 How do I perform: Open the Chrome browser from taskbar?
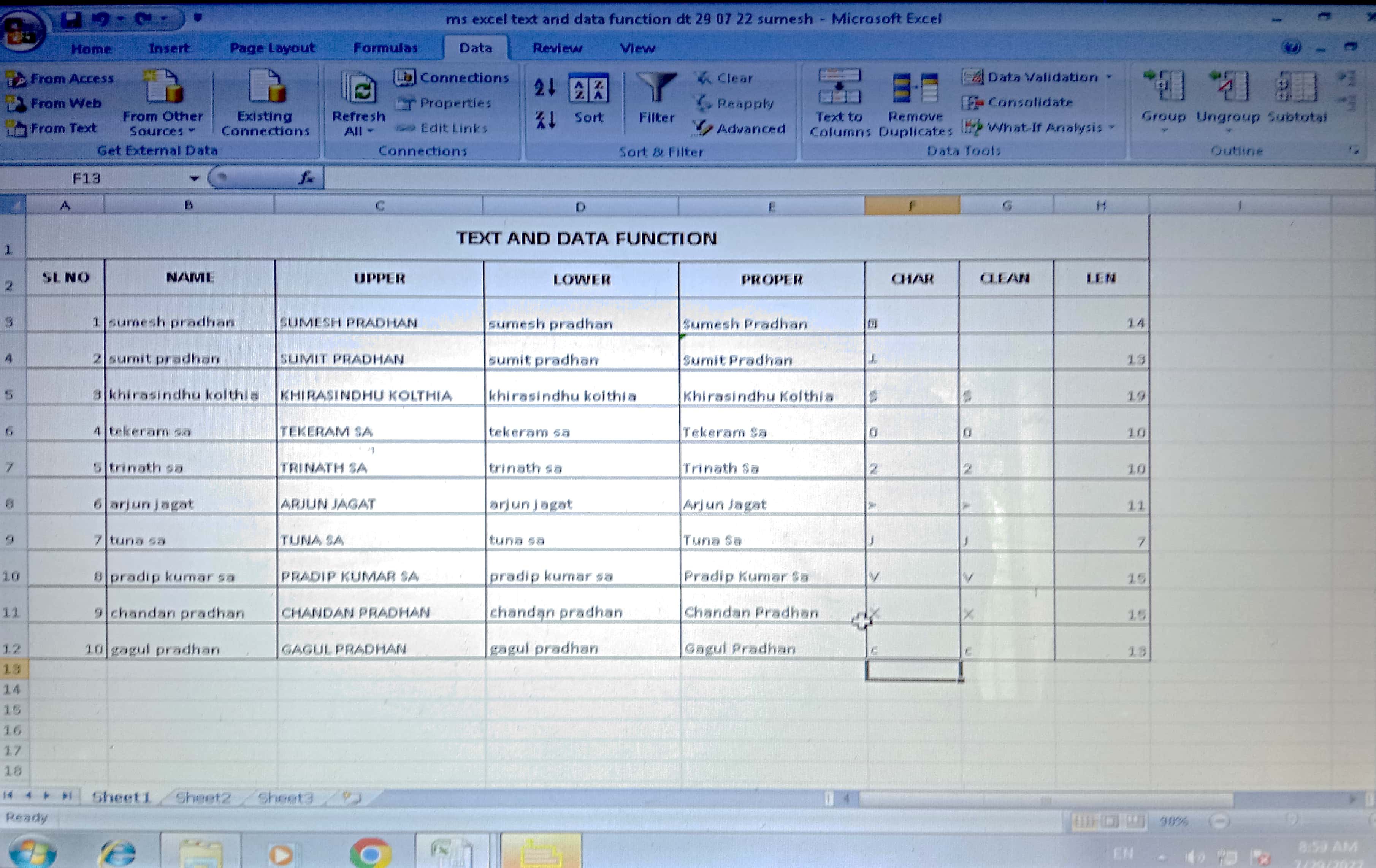pyautogui.click(x=370, y=853)
